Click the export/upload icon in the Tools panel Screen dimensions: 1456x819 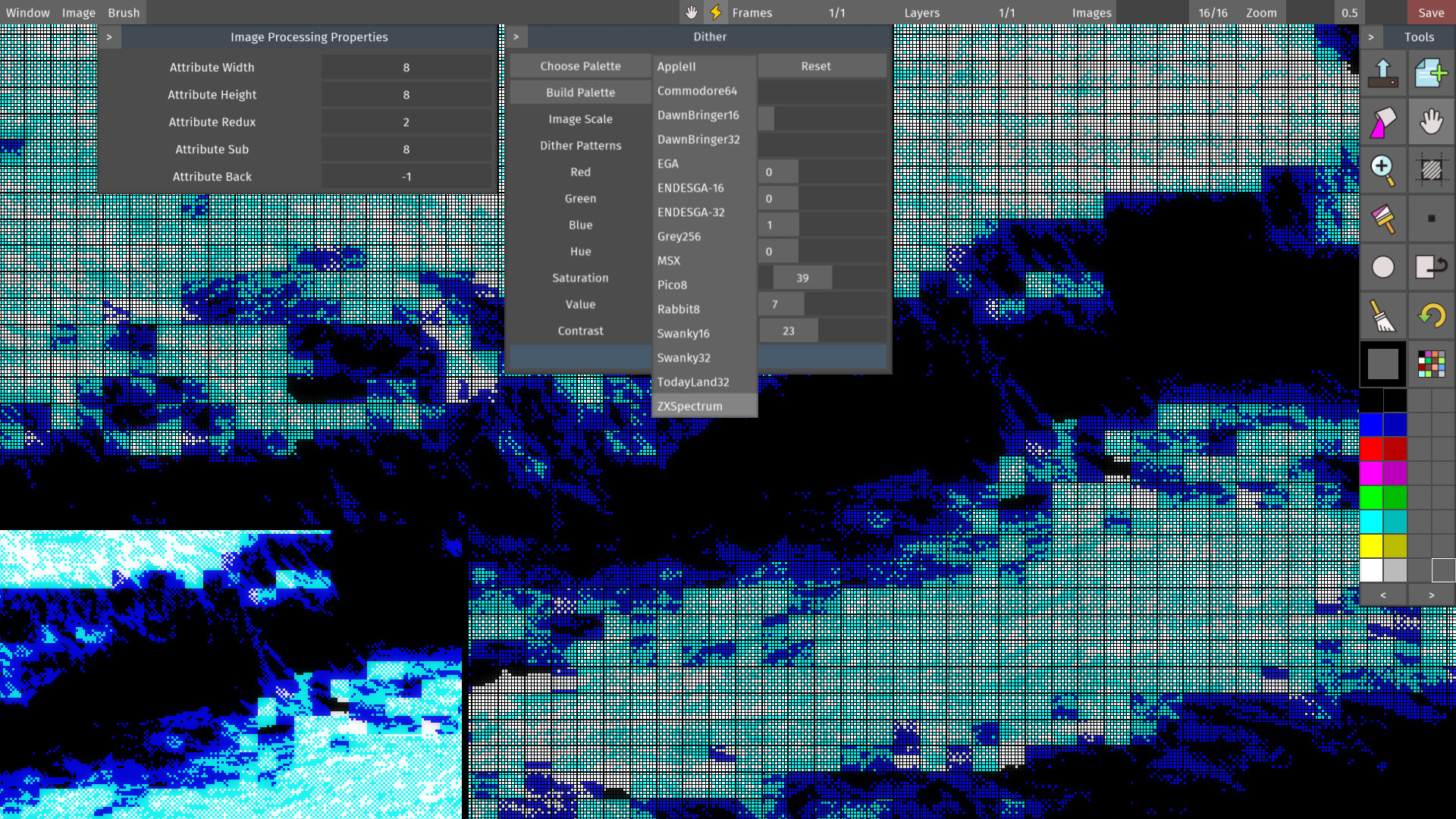[1382, 73]
